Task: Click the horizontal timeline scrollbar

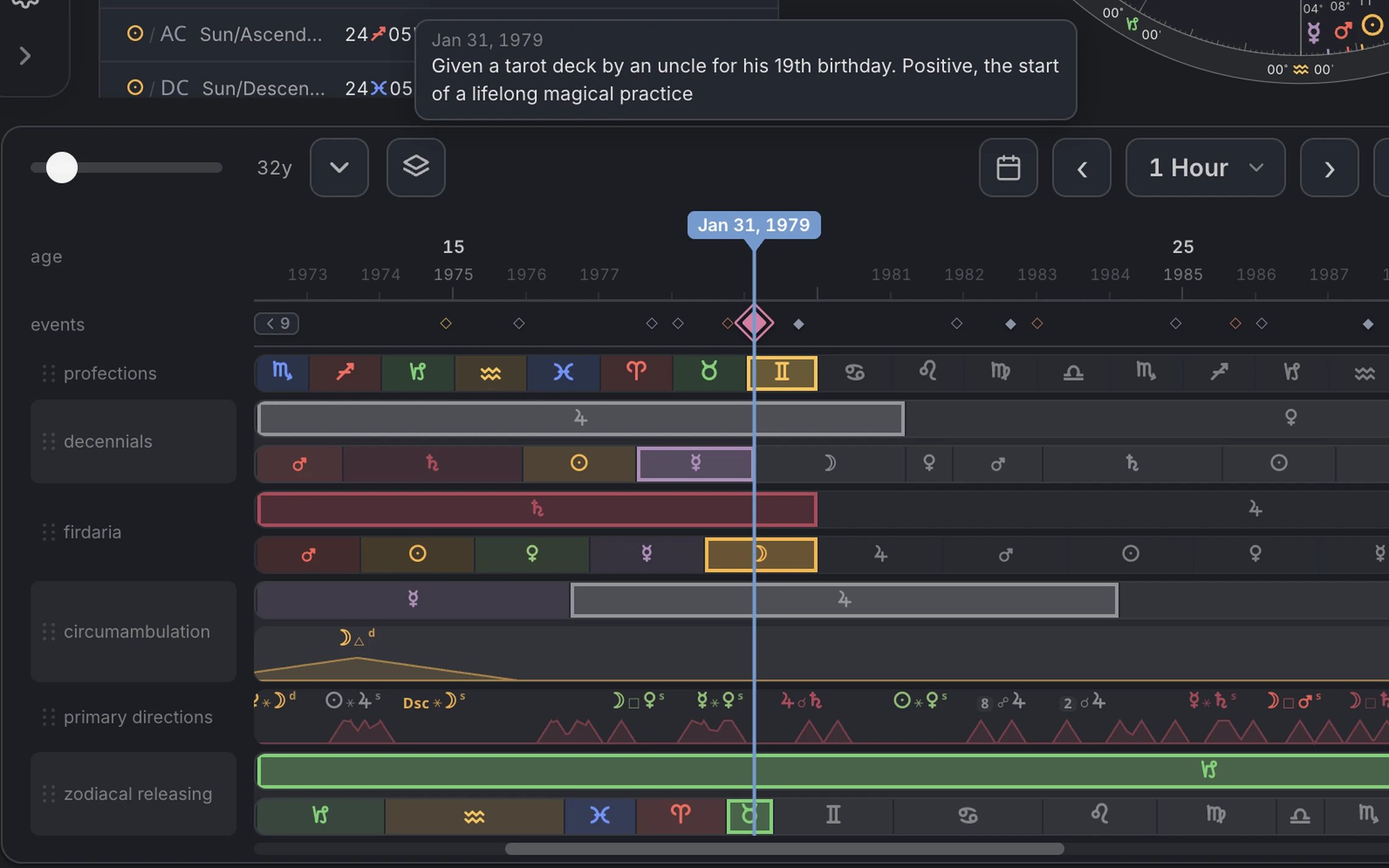Action: pos(785,849)
